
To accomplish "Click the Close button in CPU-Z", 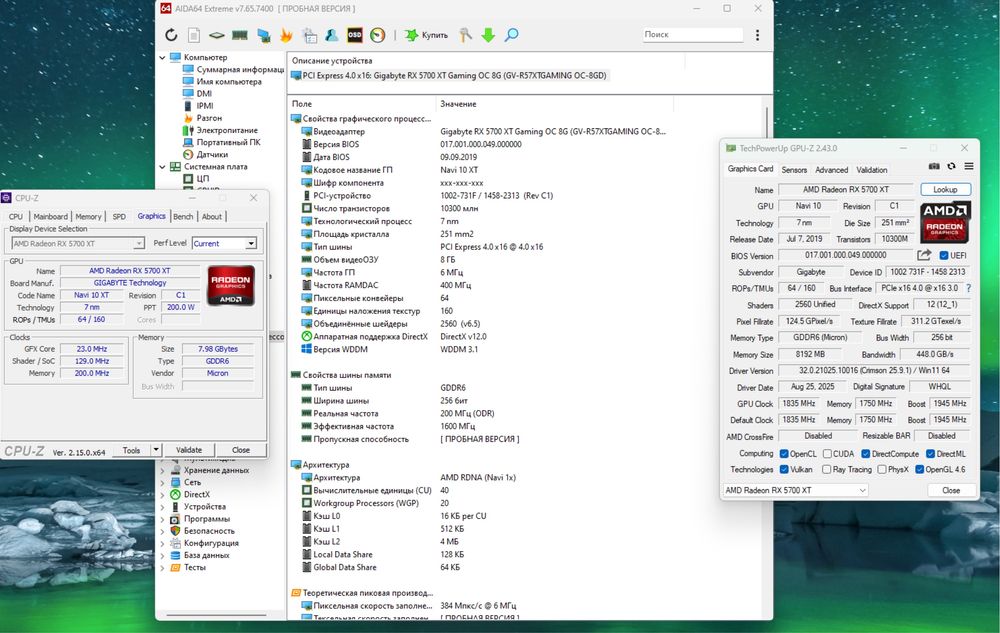I will [241, 450].
